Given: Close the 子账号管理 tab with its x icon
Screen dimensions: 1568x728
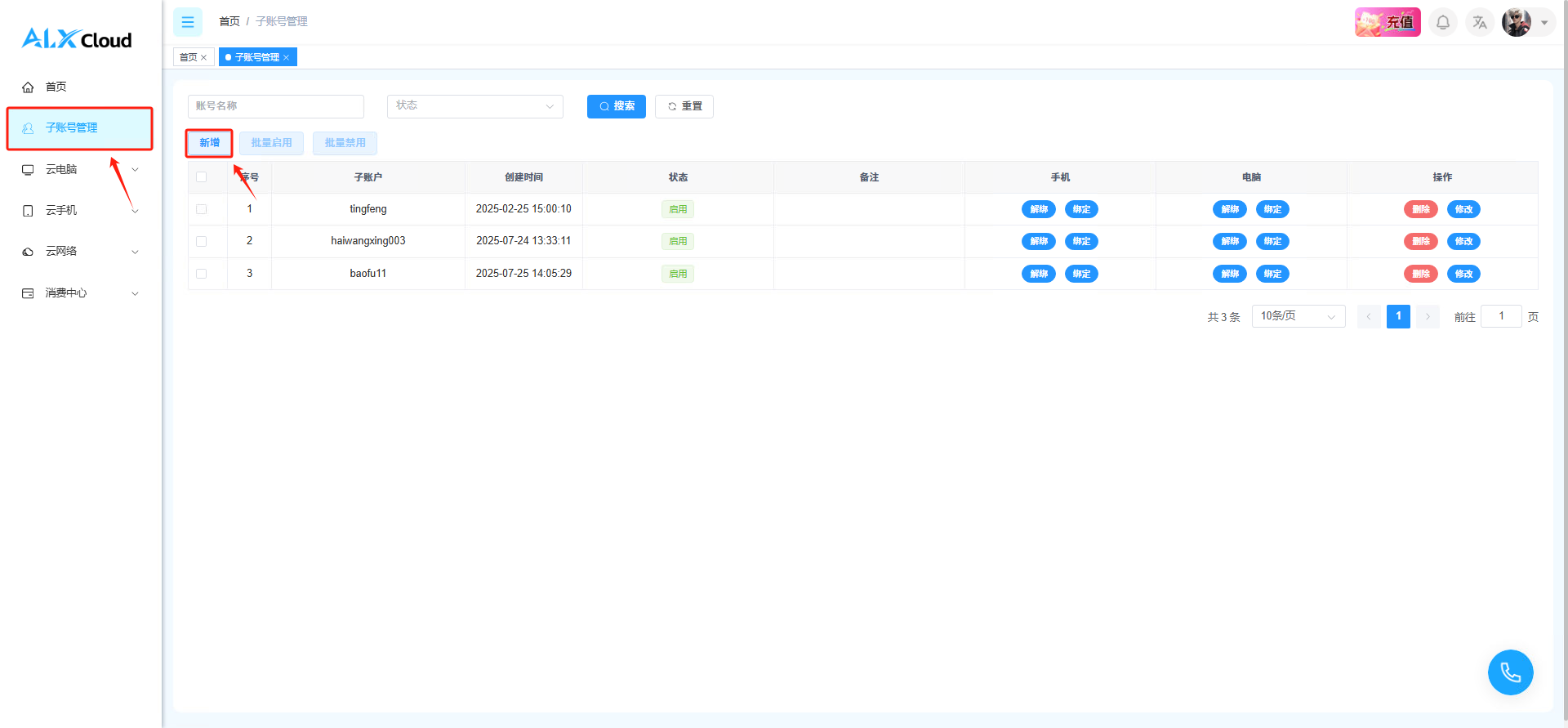Looking at the screenshot, I should (x=287, y=58).
